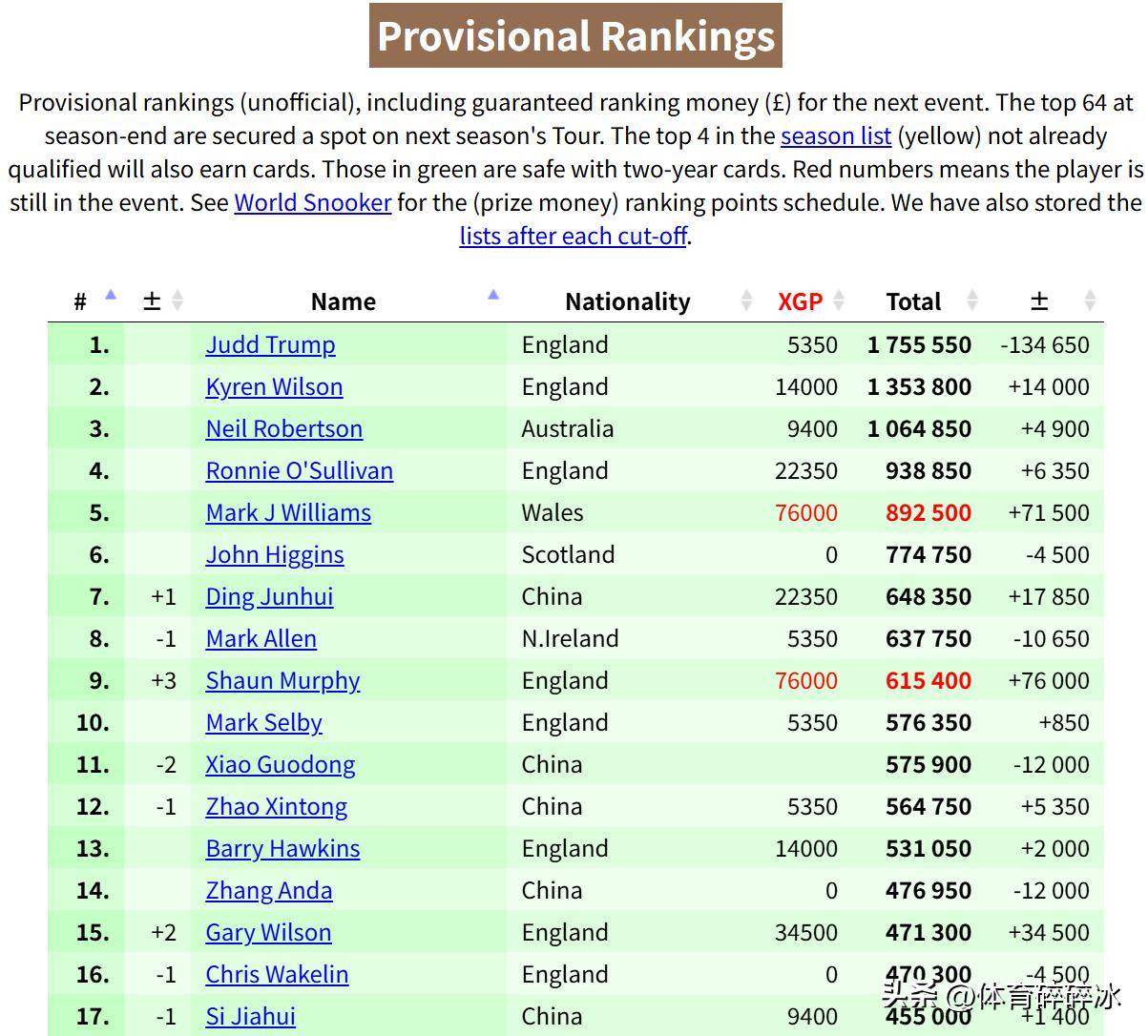Open Mark J Williams link
The width and height of the screenshot is (1148, 1036).
click(x=288, y=513)
